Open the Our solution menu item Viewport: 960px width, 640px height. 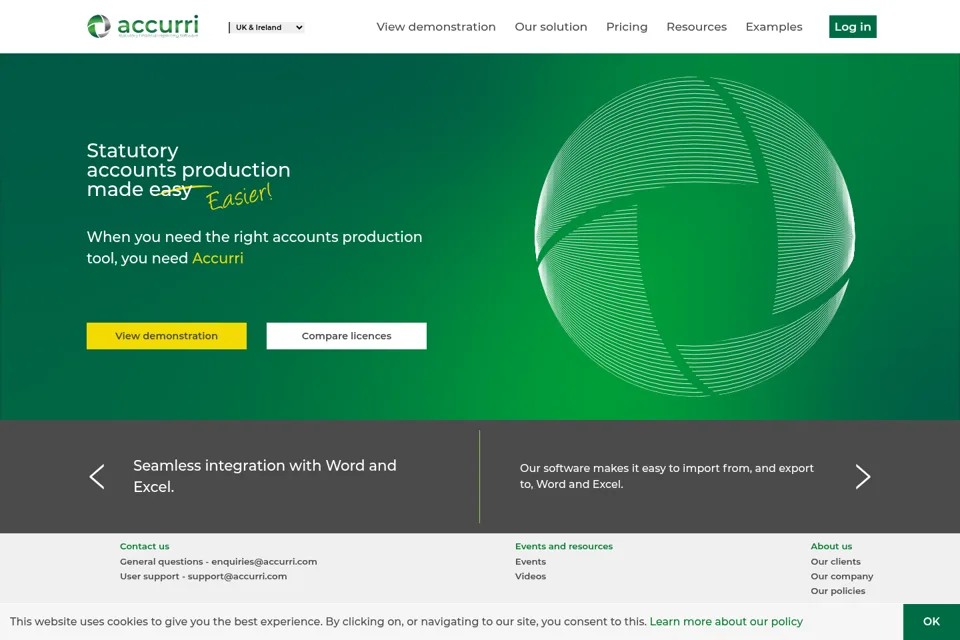[550, 27]
